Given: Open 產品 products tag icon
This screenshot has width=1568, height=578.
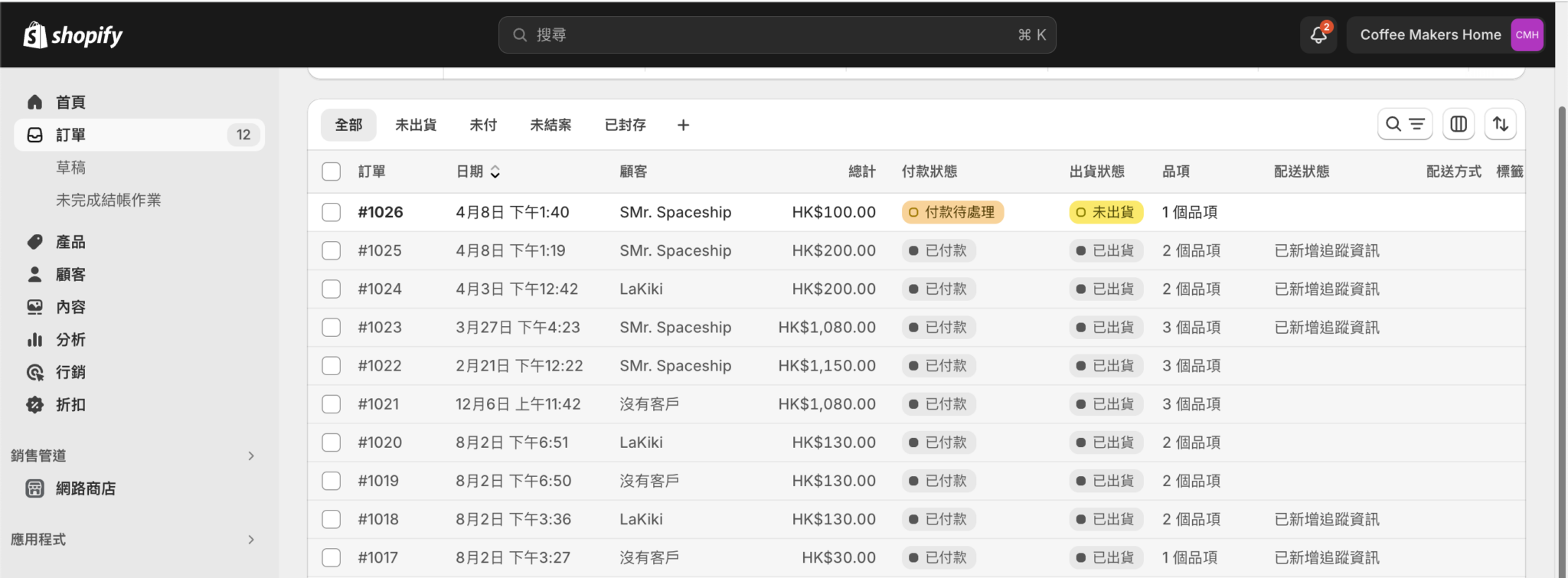Looking at the screenshot, I should pyautogui.click(x=35, y=242).
